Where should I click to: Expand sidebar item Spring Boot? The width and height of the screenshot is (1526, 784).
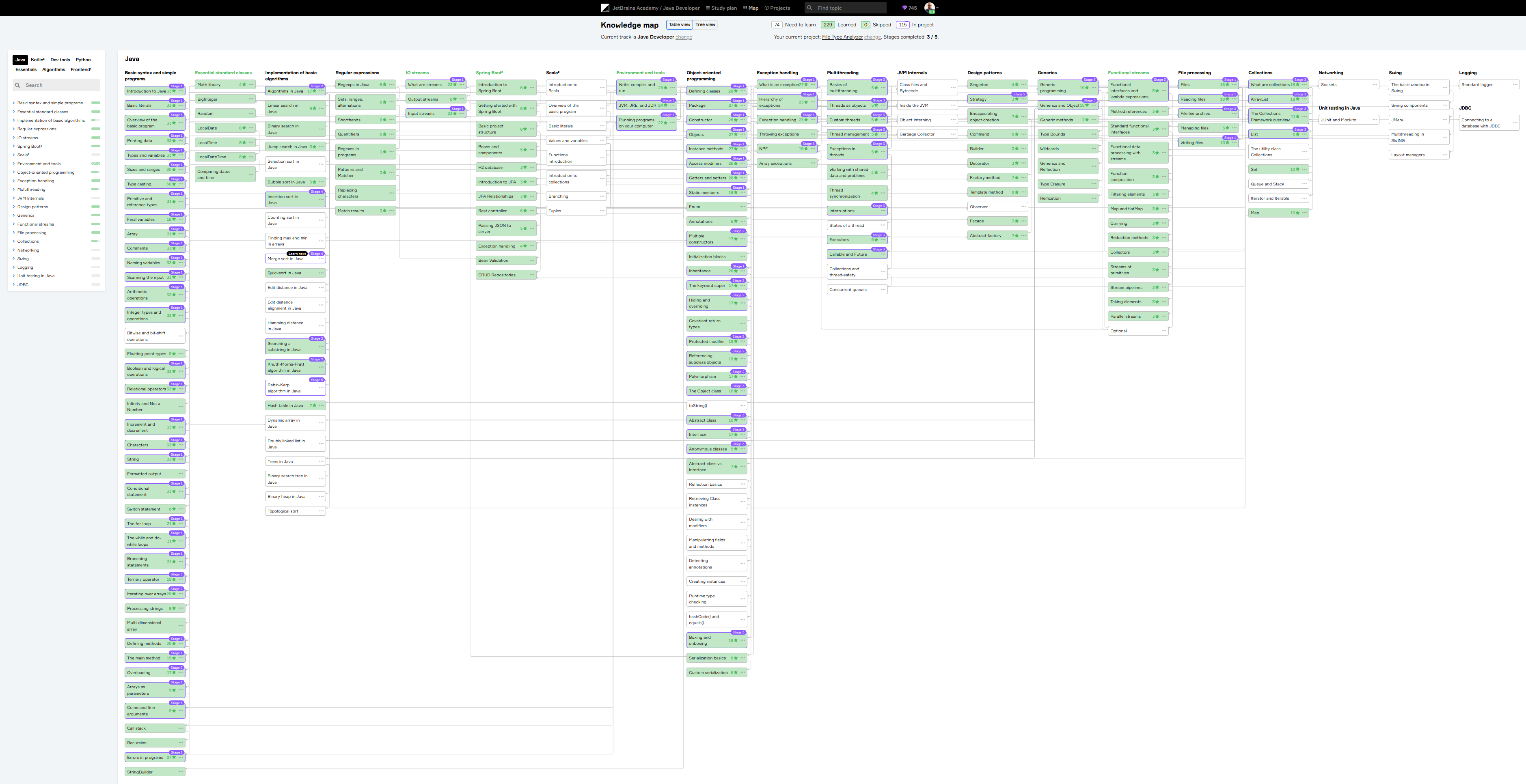pos(14,146)
